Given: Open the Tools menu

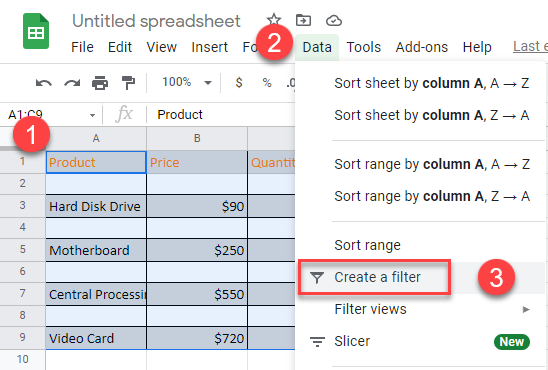Looking at the screenshot, I should [363, 47].
